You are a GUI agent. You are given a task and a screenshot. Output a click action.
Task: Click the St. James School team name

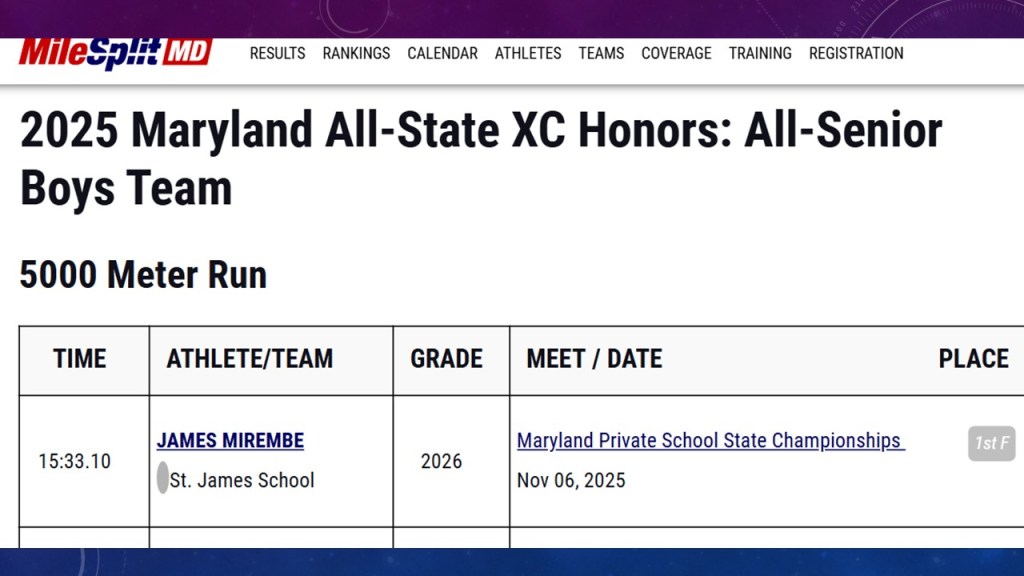click(x=242, y=480)
